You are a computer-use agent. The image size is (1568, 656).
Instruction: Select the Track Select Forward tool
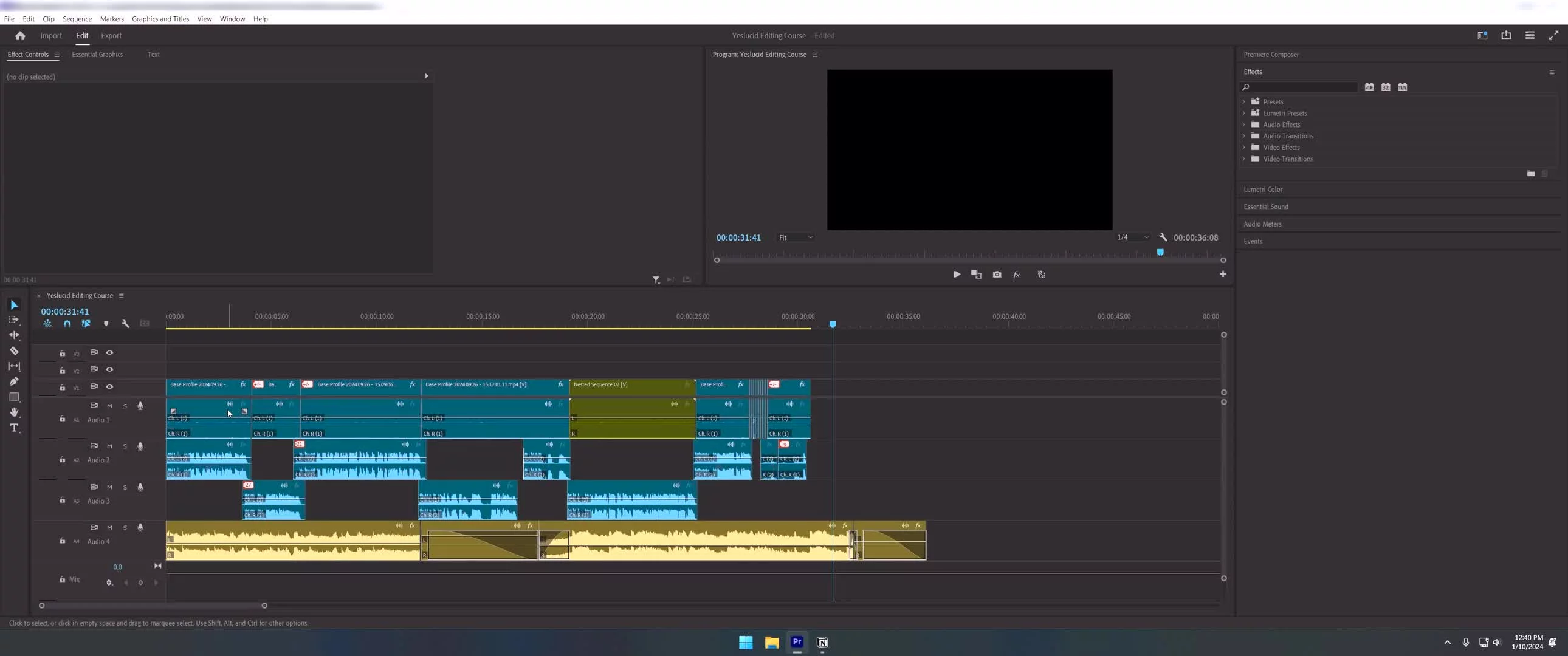(x=13, y=319)
